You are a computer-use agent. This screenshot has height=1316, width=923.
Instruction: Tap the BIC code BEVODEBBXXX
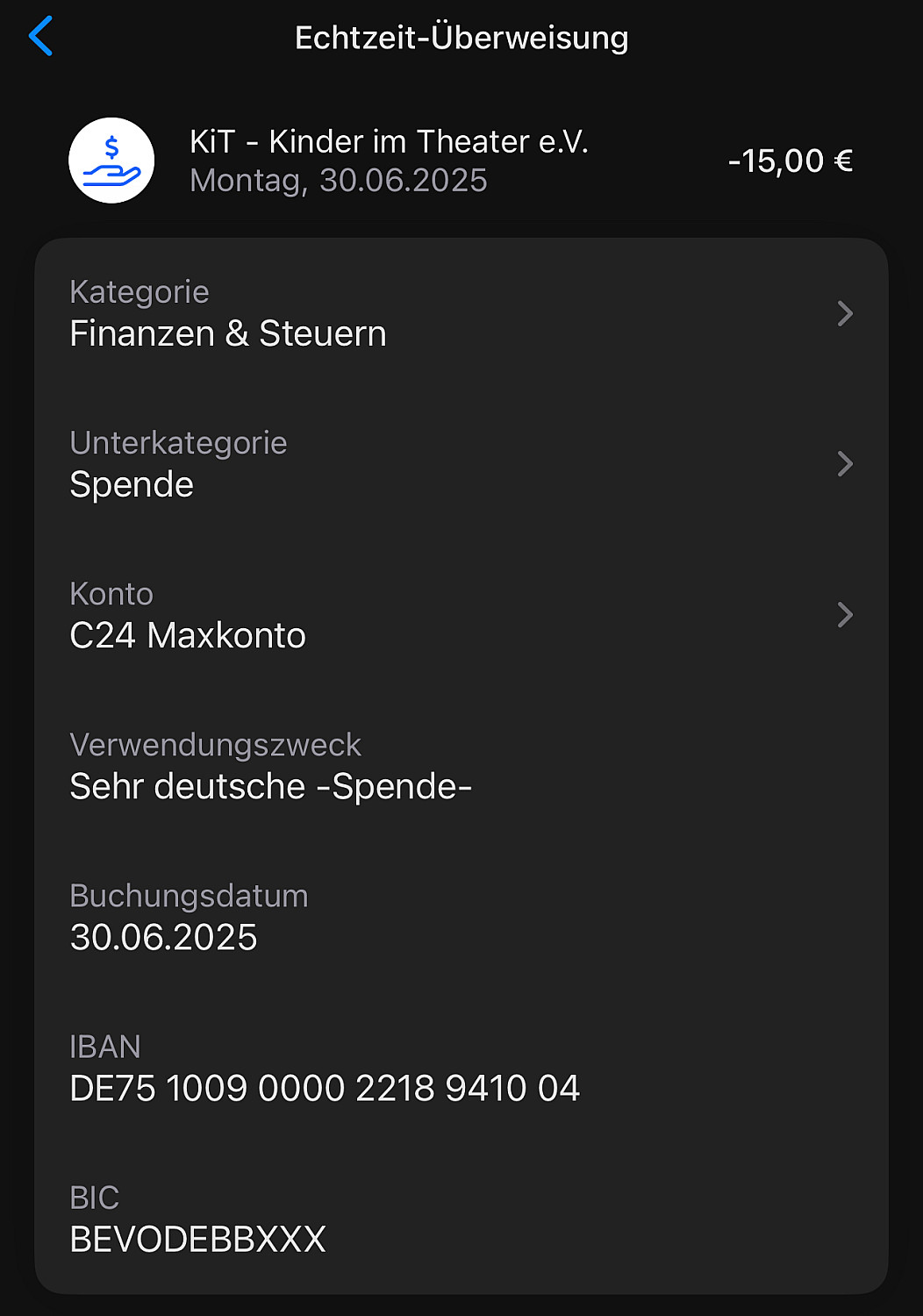(197, 1240)
